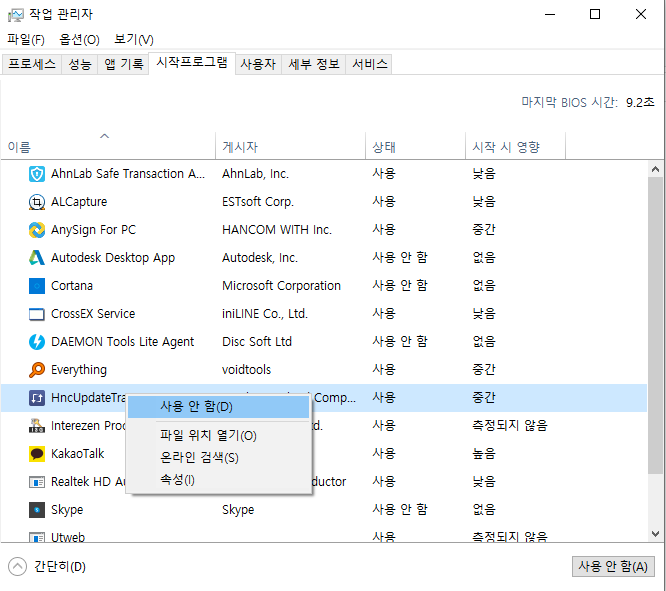Sort by the 게시자 column header
The height and width of the screenshot is (591, 666).
(x=291, y=146)
